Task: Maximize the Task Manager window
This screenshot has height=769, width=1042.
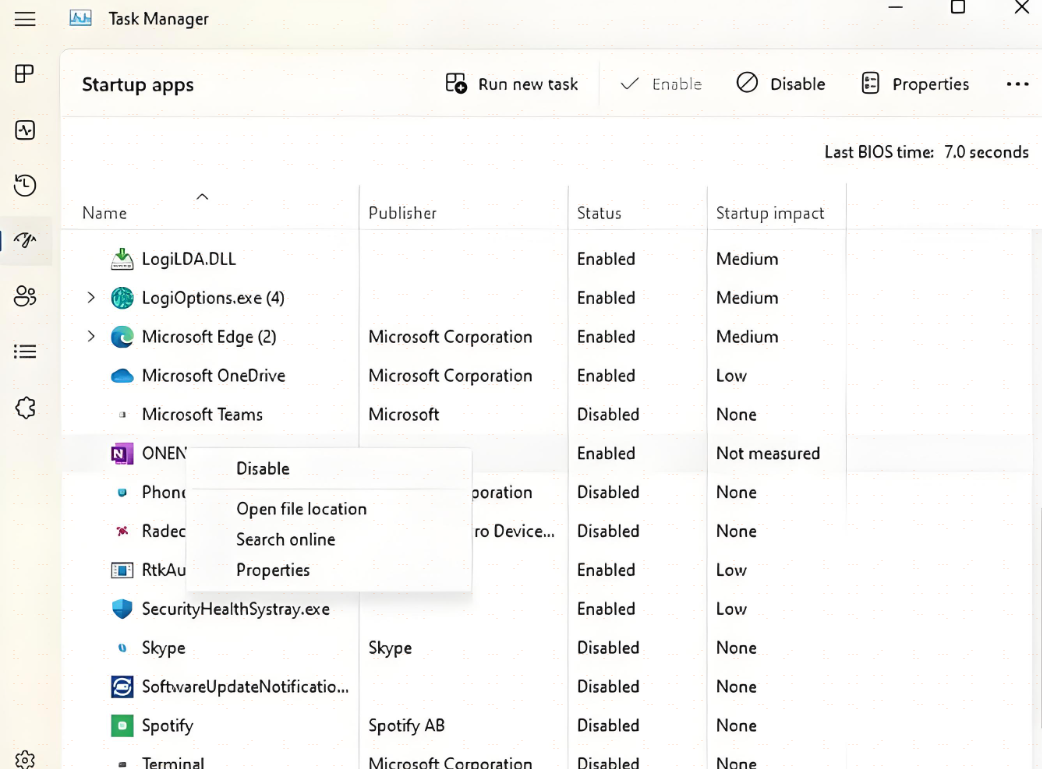Action: (958, 7)
